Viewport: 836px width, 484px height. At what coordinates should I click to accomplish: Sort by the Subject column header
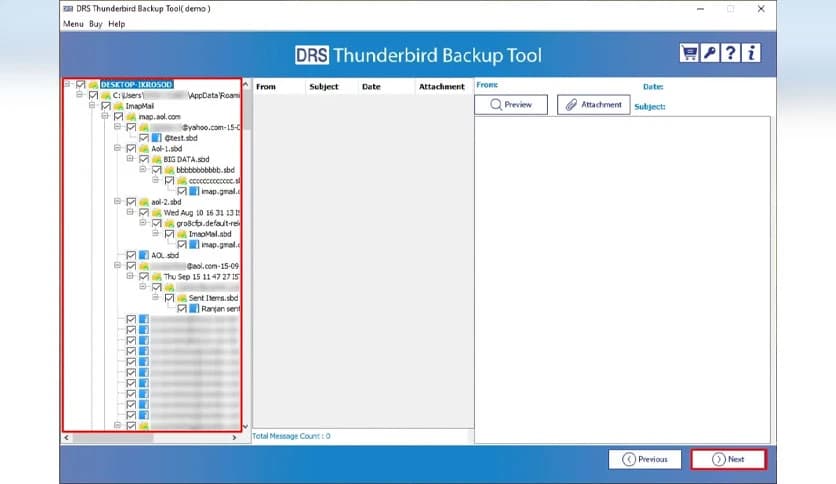click(331, 86)
